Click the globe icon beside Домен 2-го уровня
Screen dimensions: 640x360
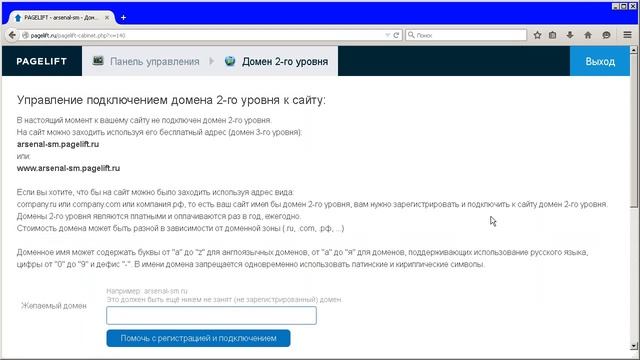coord(230,61)
